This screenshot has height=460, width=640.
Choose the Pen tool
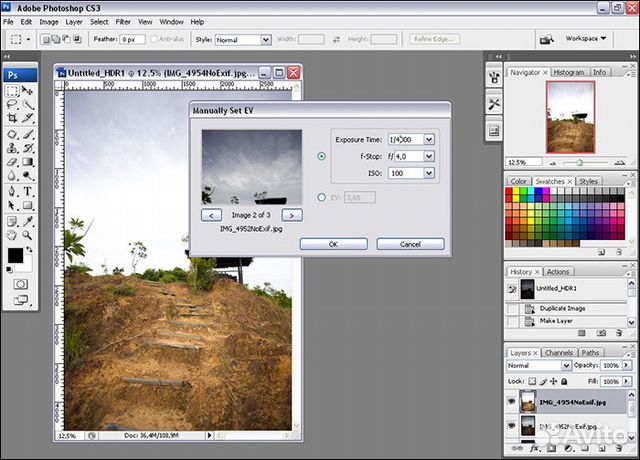tap(12, 190)
